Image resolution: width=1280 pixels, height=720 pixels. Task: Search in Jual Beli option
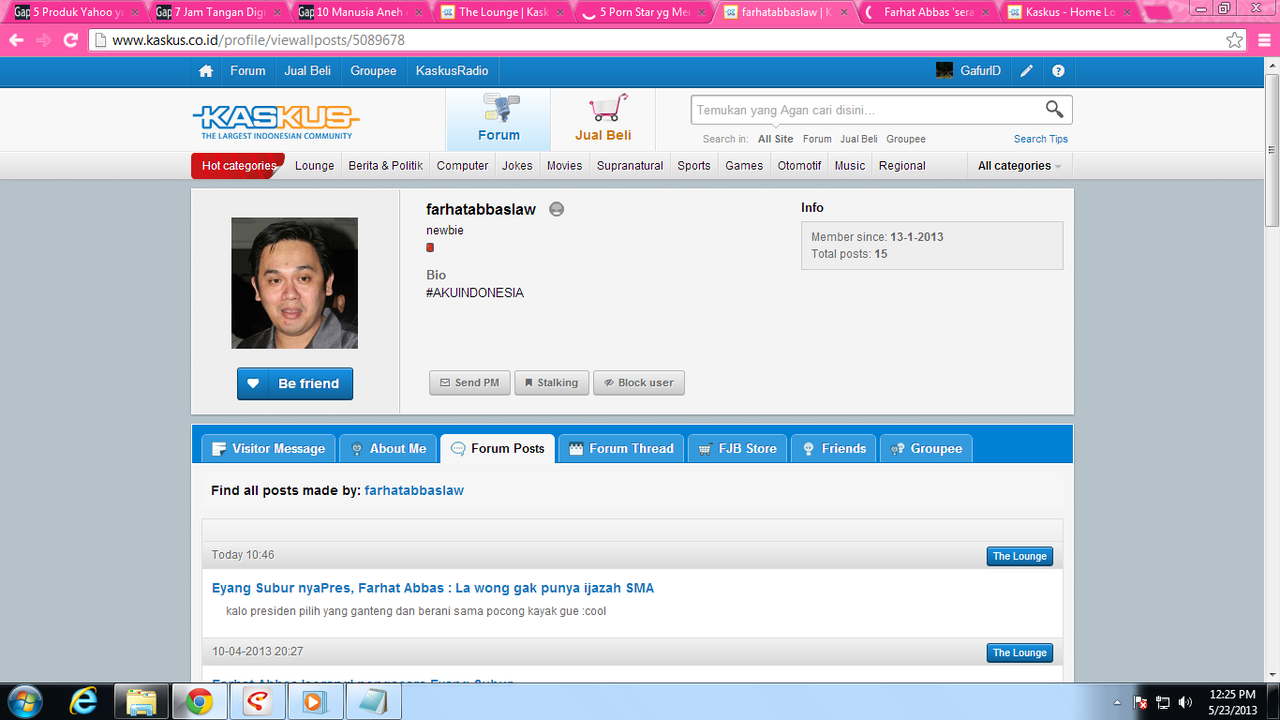(859, 139)
